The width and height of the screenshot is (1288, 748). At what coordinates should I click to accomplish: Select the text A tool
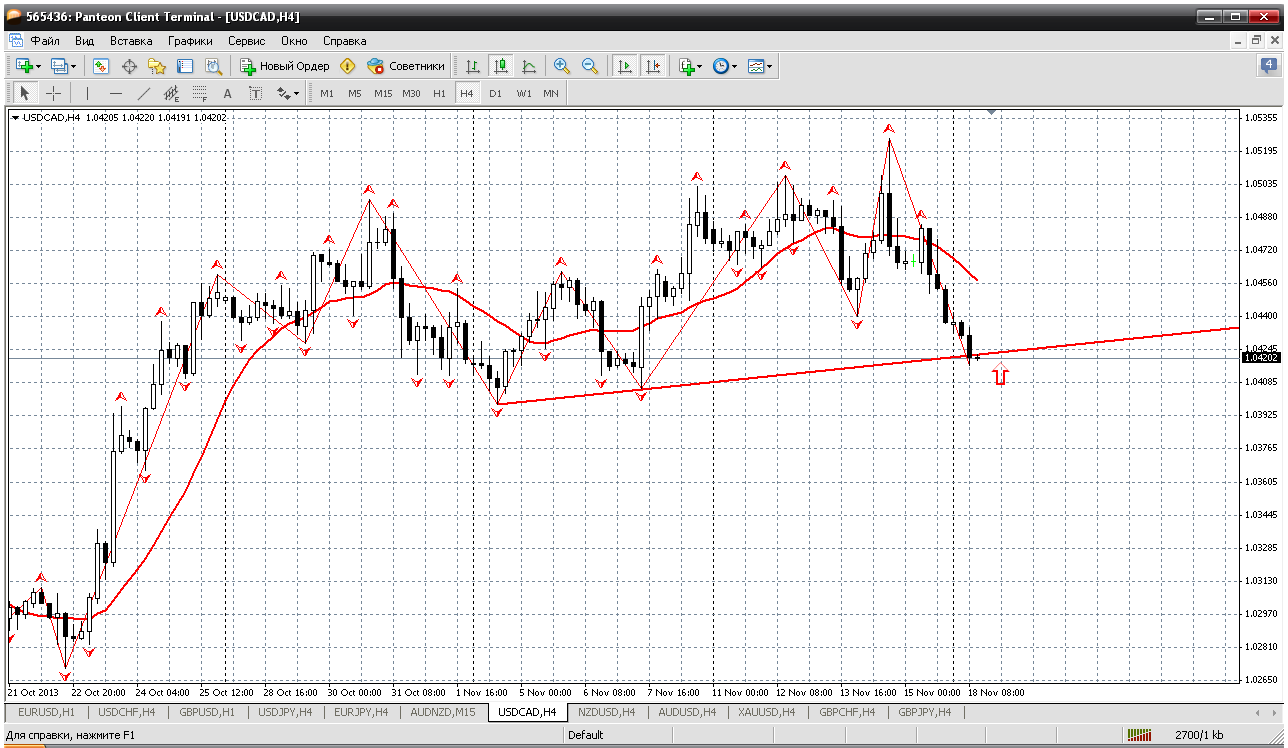227,93
